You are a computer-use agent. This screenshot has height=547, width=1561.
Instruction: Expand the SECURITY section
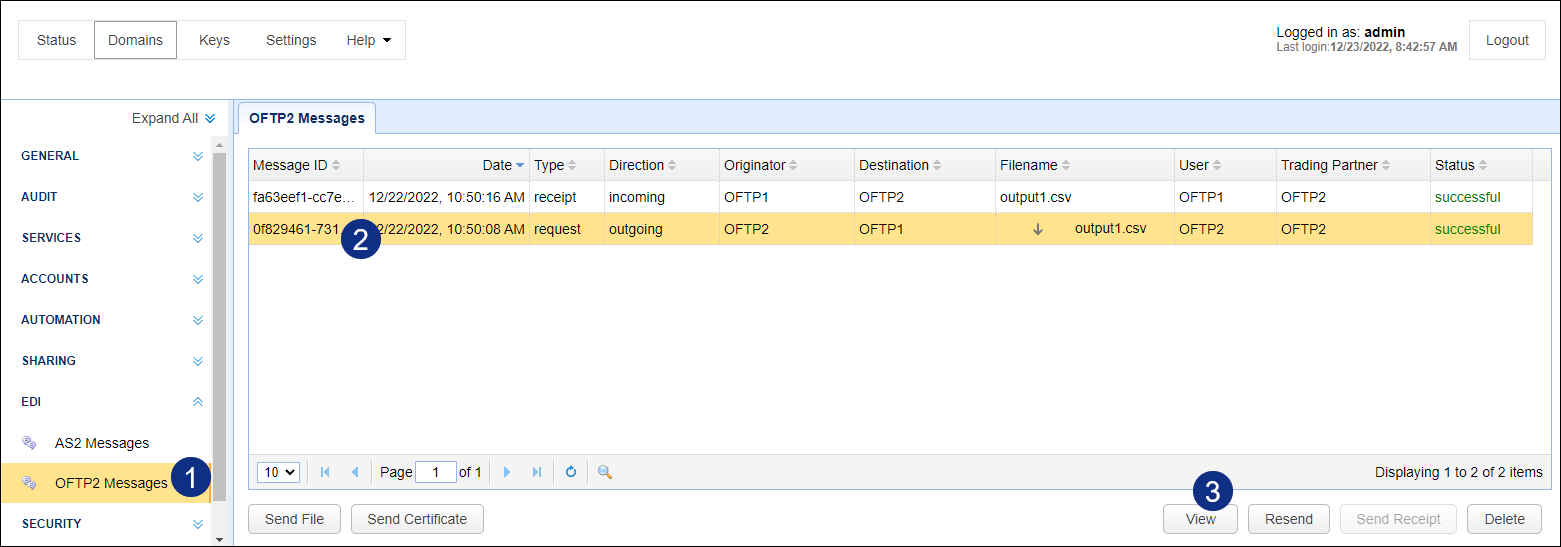pos(198,524)
